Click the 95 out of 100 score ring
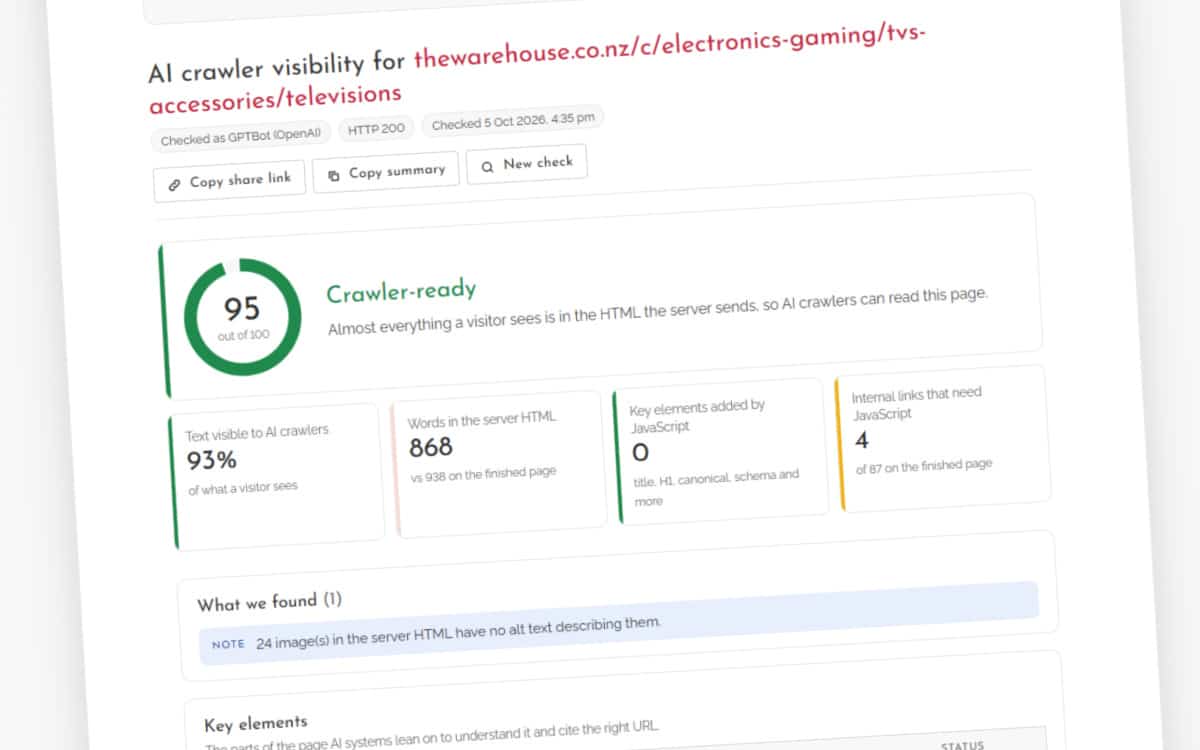 [242, 317]
